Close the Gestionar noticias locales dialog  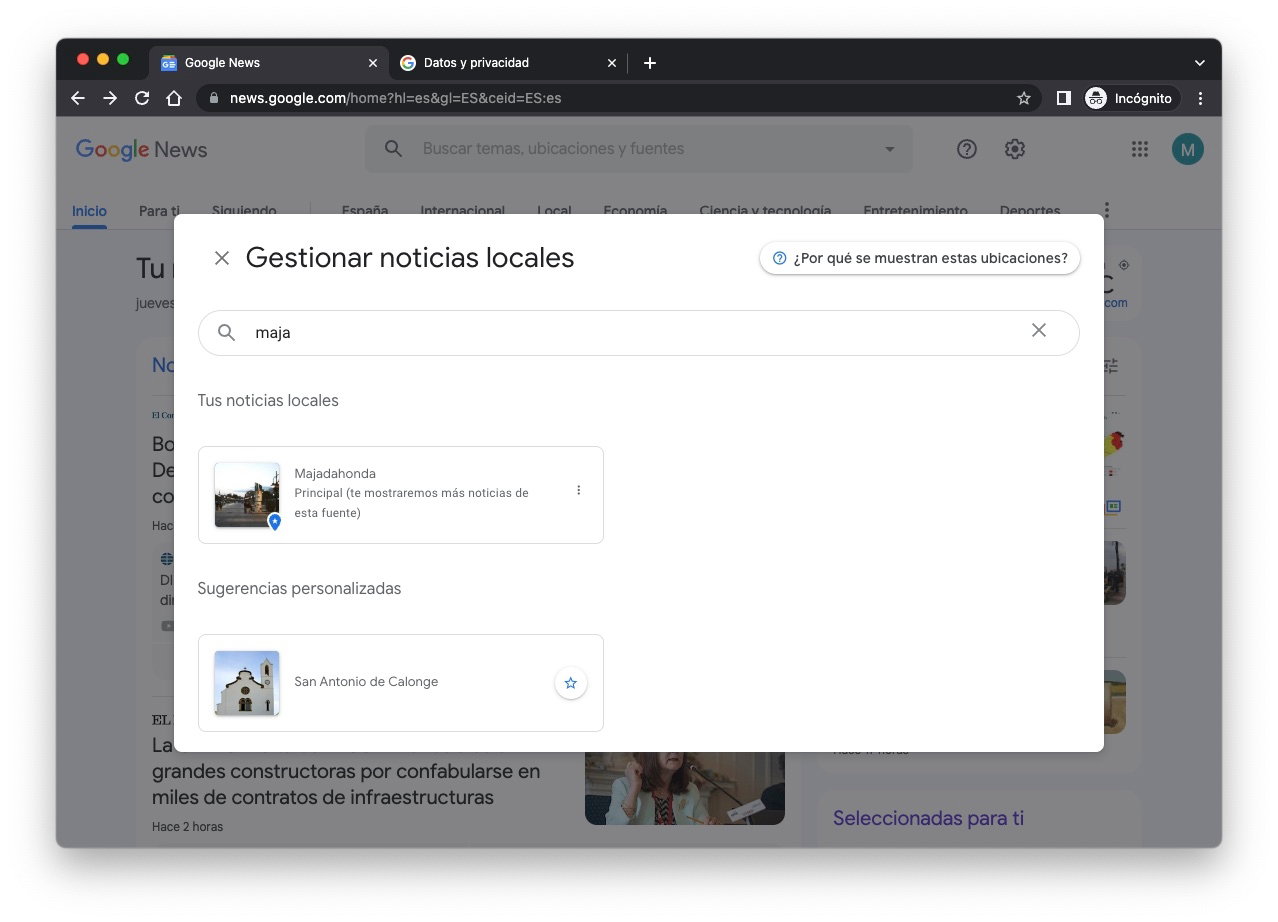(221, 257)
